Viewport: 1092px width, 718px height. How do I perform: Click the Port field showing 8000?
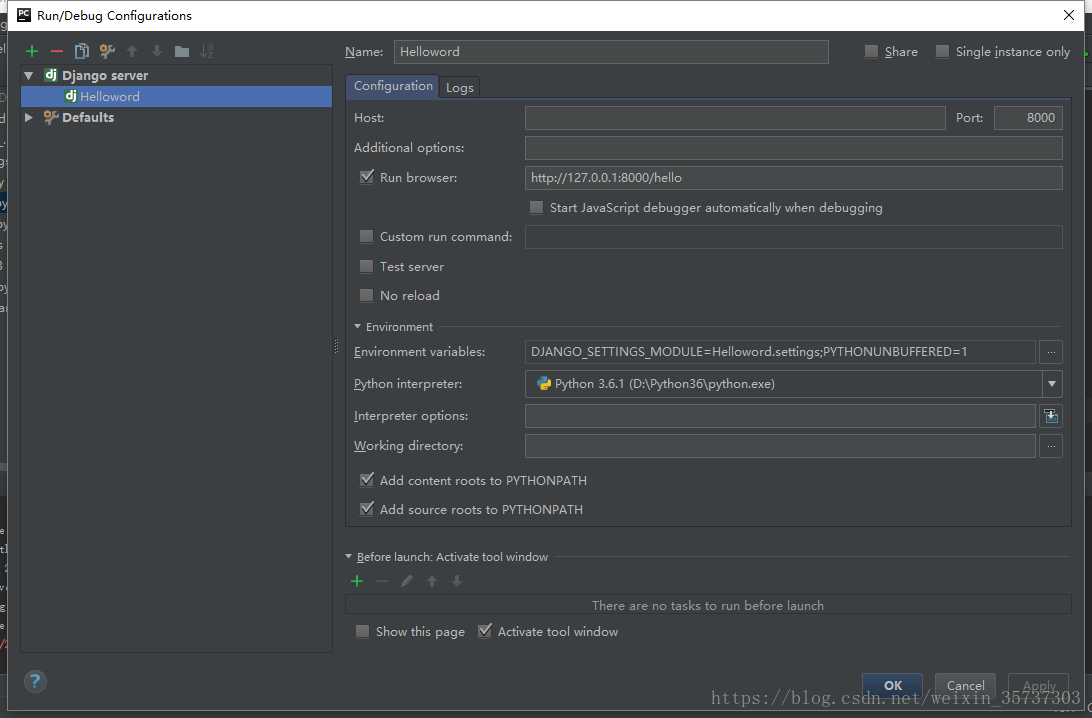click(1028, 118)
